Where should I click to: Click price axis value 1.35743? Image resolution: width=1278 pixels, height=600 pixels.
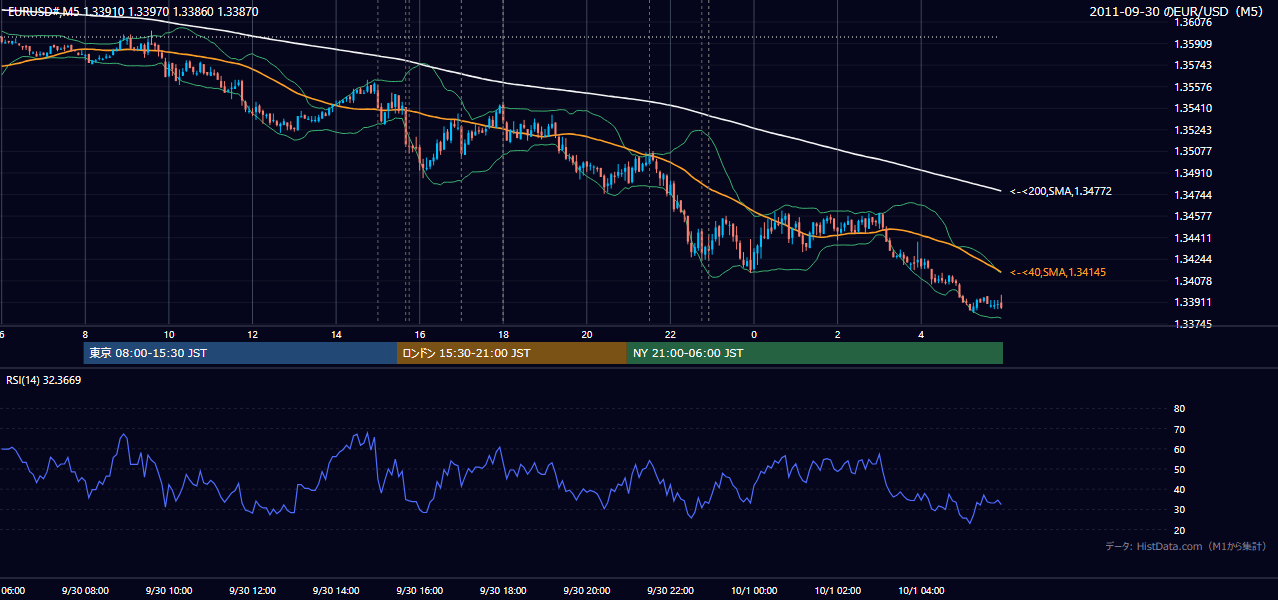(1192, 65)
